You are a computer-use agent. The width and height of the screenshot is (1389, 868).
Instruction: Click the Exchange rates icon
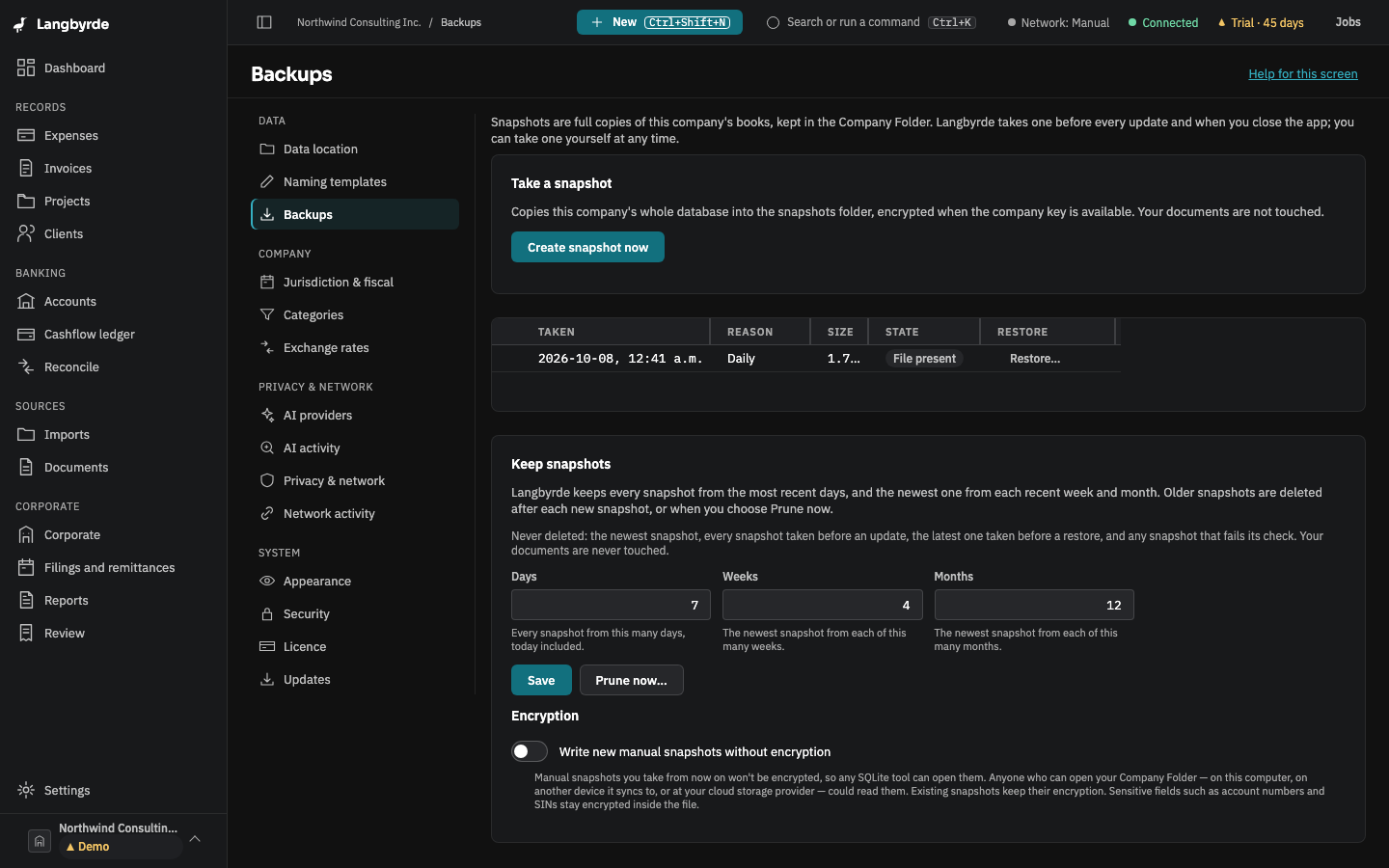(267, 347)
